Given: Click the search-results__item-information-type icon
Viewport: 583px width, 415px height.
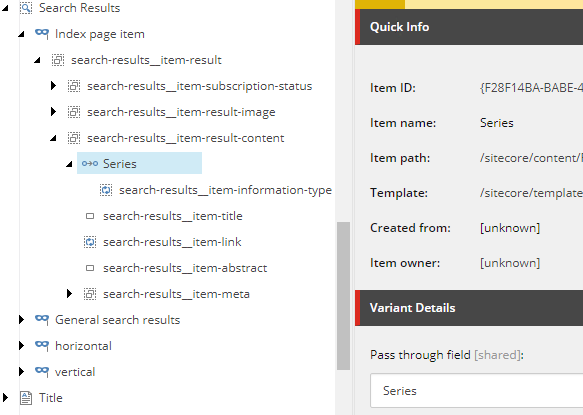Looking at the screenshot, I should click(106, 190).
